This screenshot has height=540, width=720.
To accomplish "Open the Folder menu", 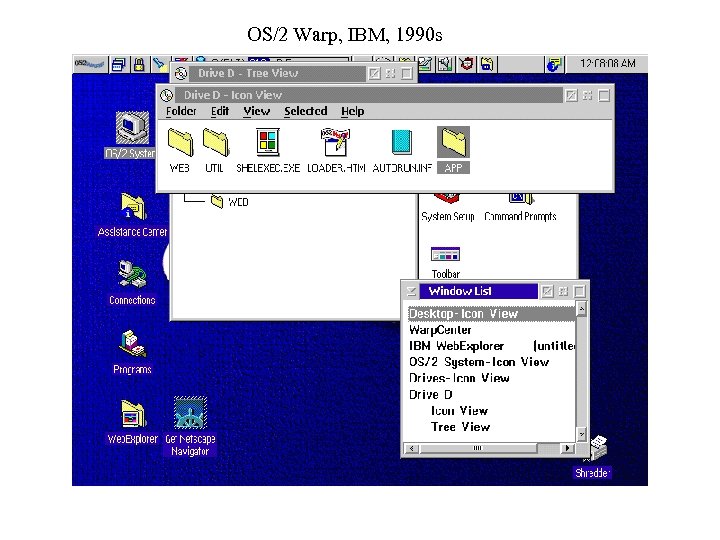I will 181,111.
